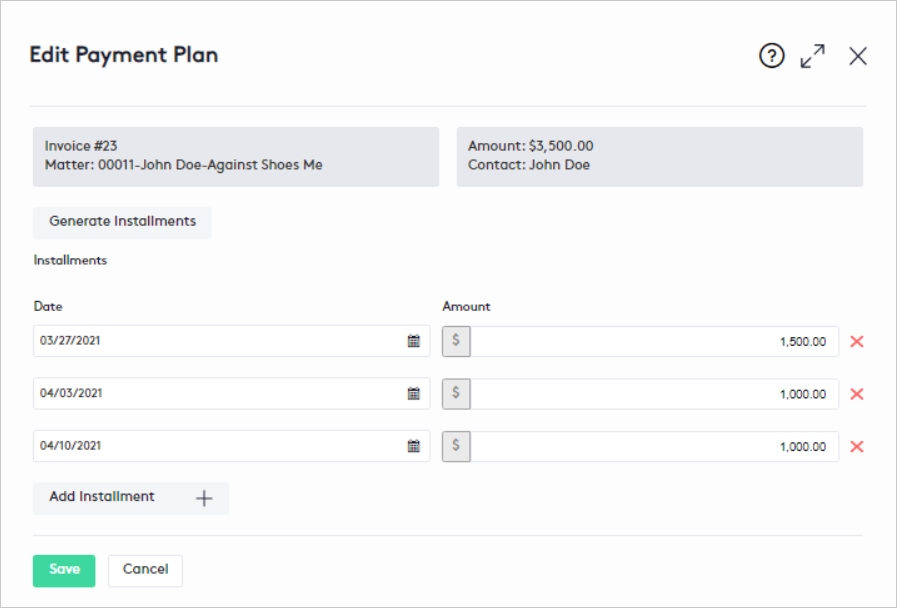Edit the 04/10/2021 date field
Viewport: 897px width, 608px height.
coord(215,447)
